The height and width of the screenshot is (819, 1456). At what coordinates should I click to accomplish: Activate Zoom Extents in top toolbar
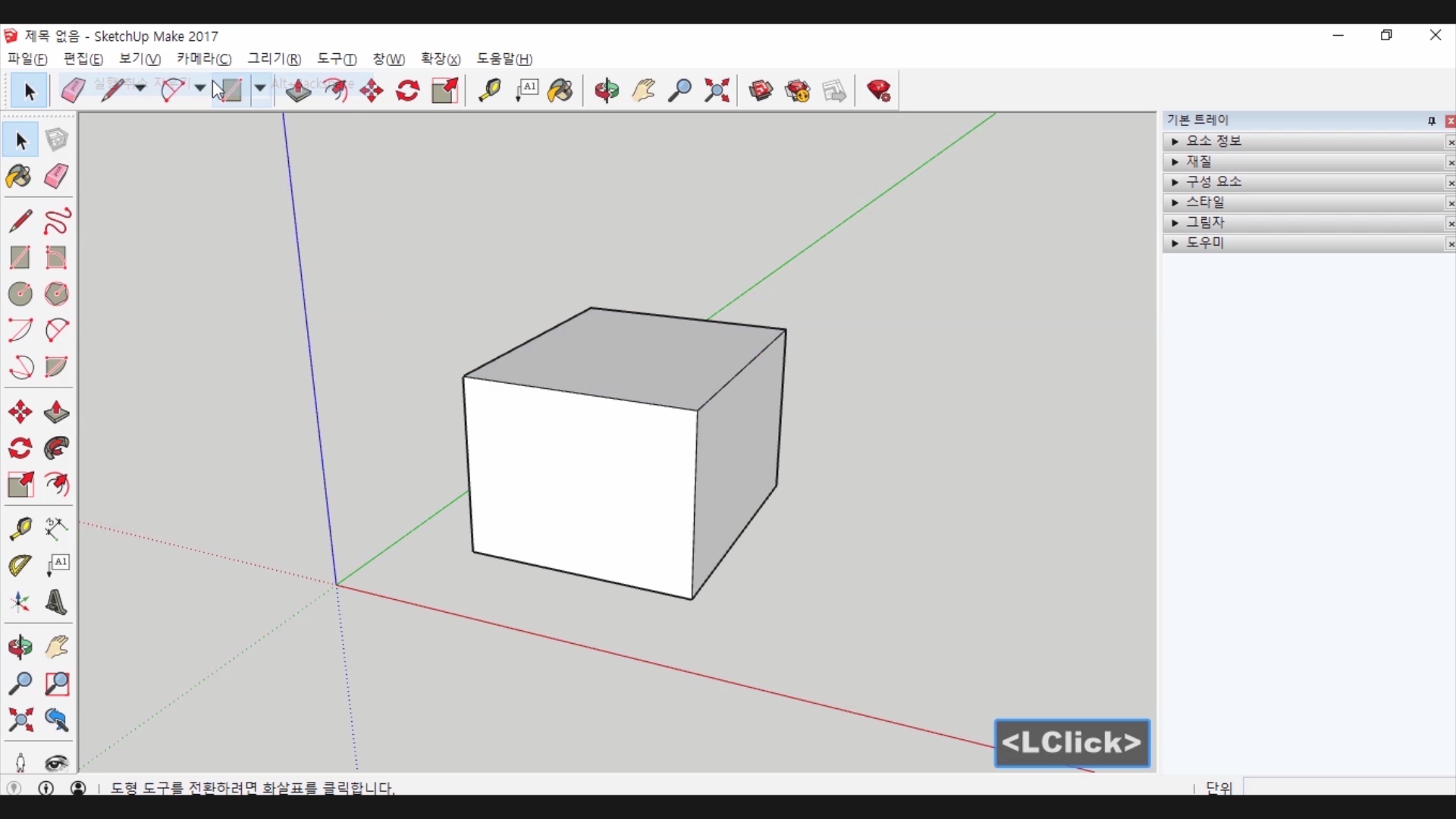click(x=717, y=91)
